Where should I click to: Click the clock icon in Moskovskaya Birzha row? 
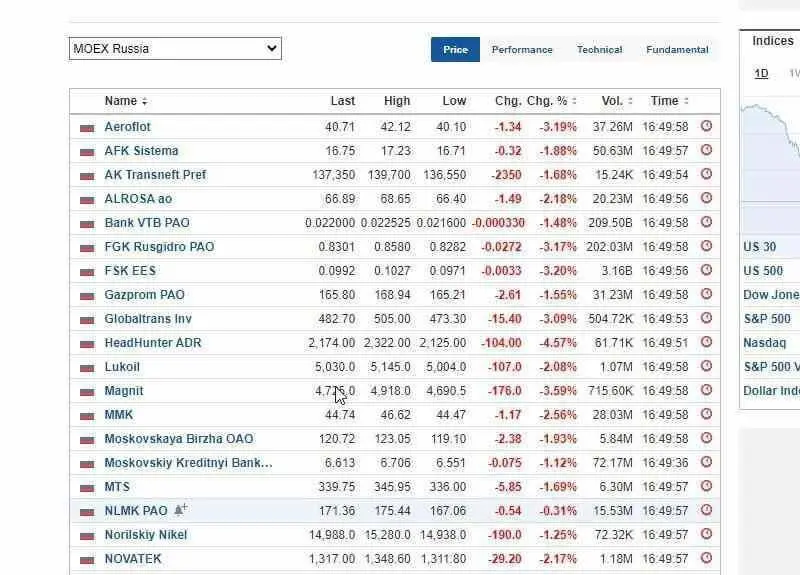tap(706, 438)
